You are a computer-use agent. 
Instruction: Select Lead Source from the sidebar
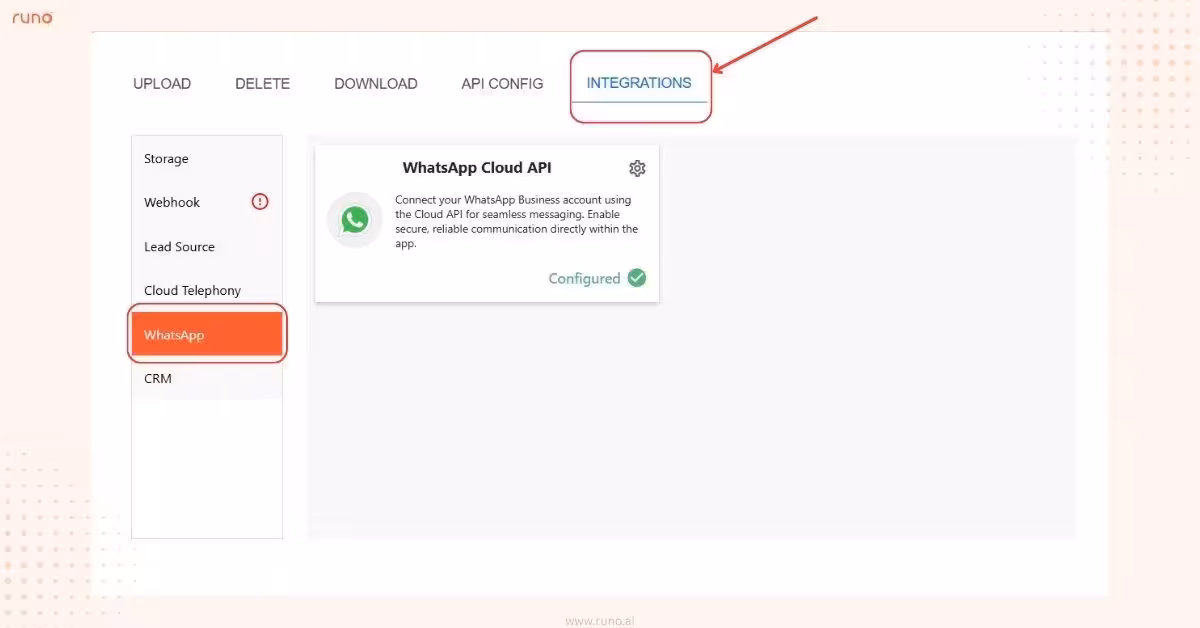179,246
